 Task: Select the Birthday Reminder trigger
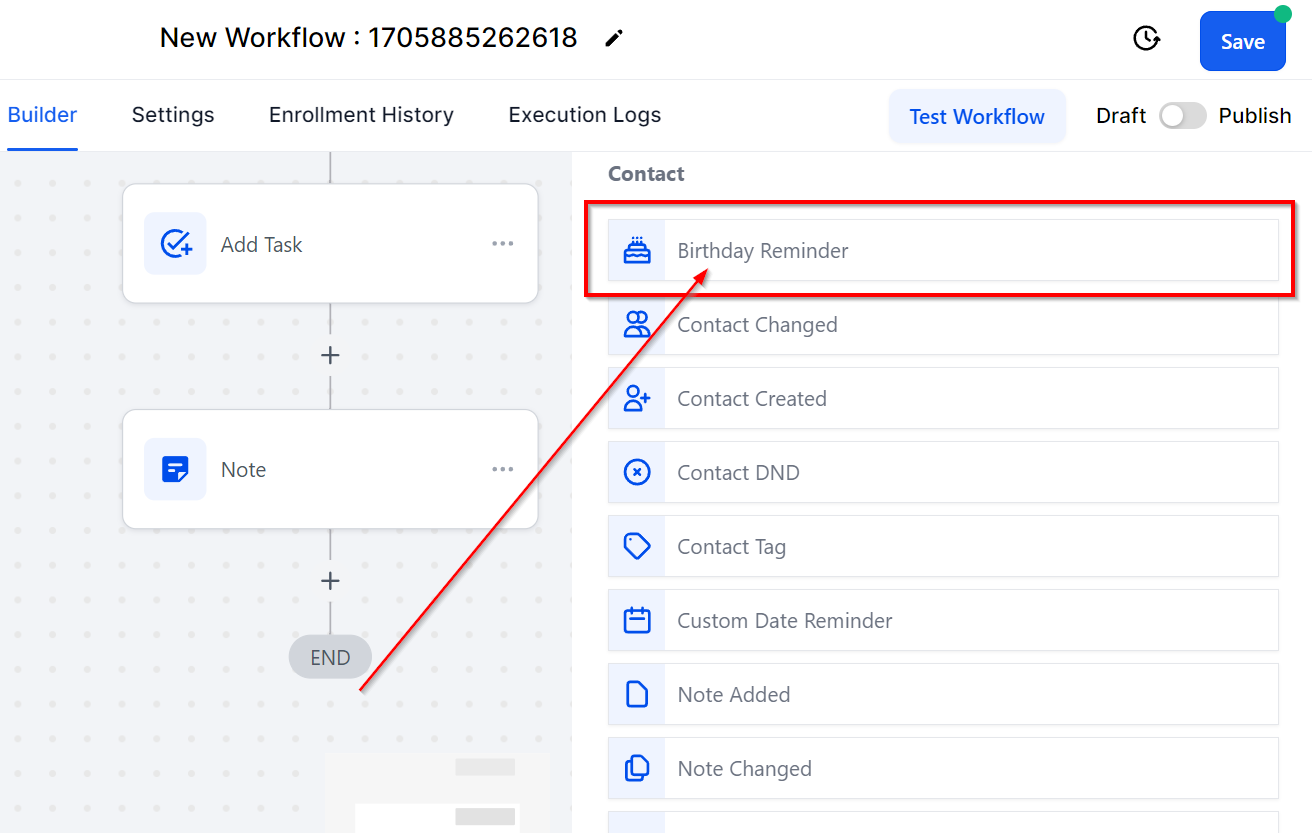click(943, 250)
